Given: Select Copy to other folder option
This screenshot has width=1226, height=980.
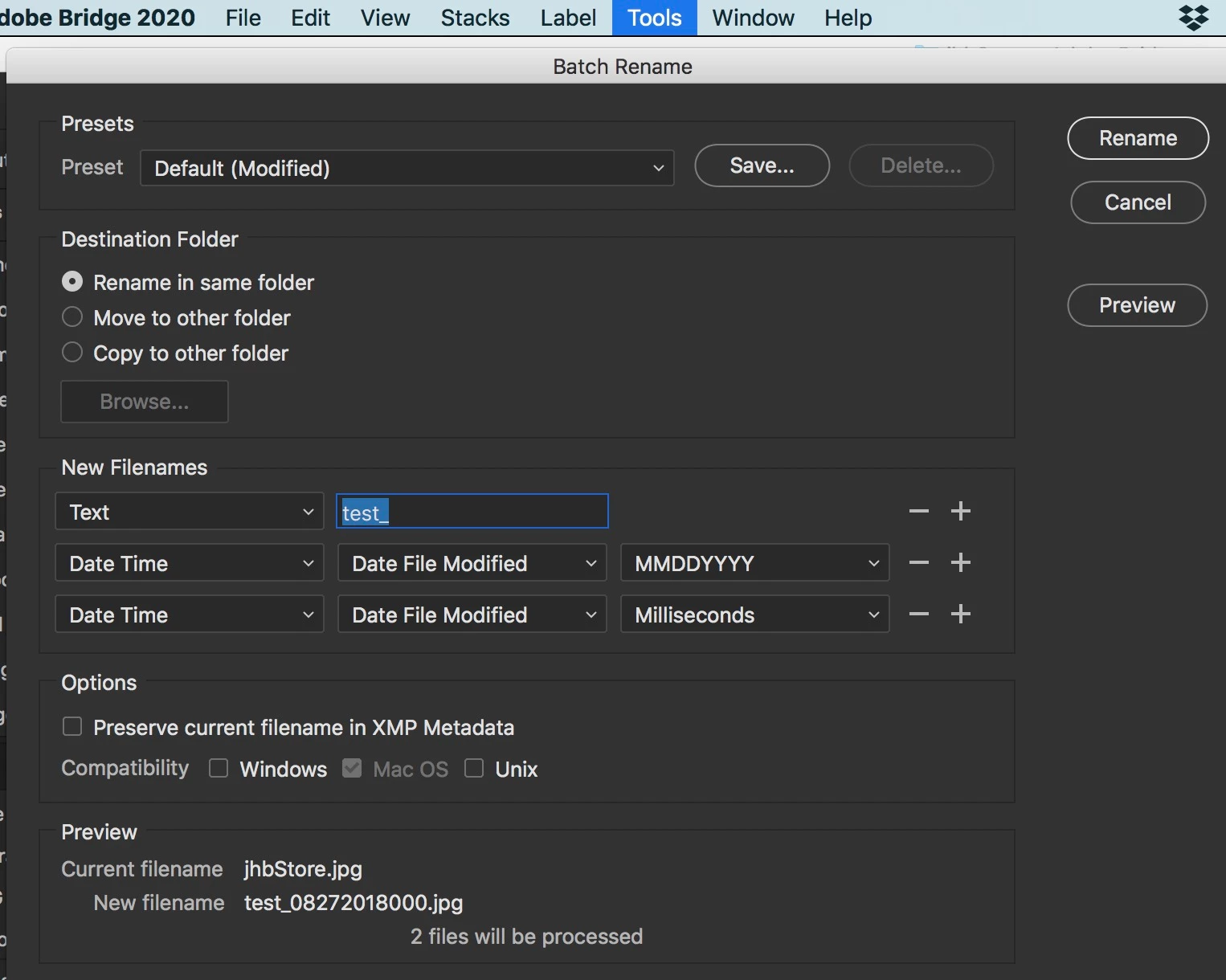Looking at the screenshot, I should click(72, 353).
